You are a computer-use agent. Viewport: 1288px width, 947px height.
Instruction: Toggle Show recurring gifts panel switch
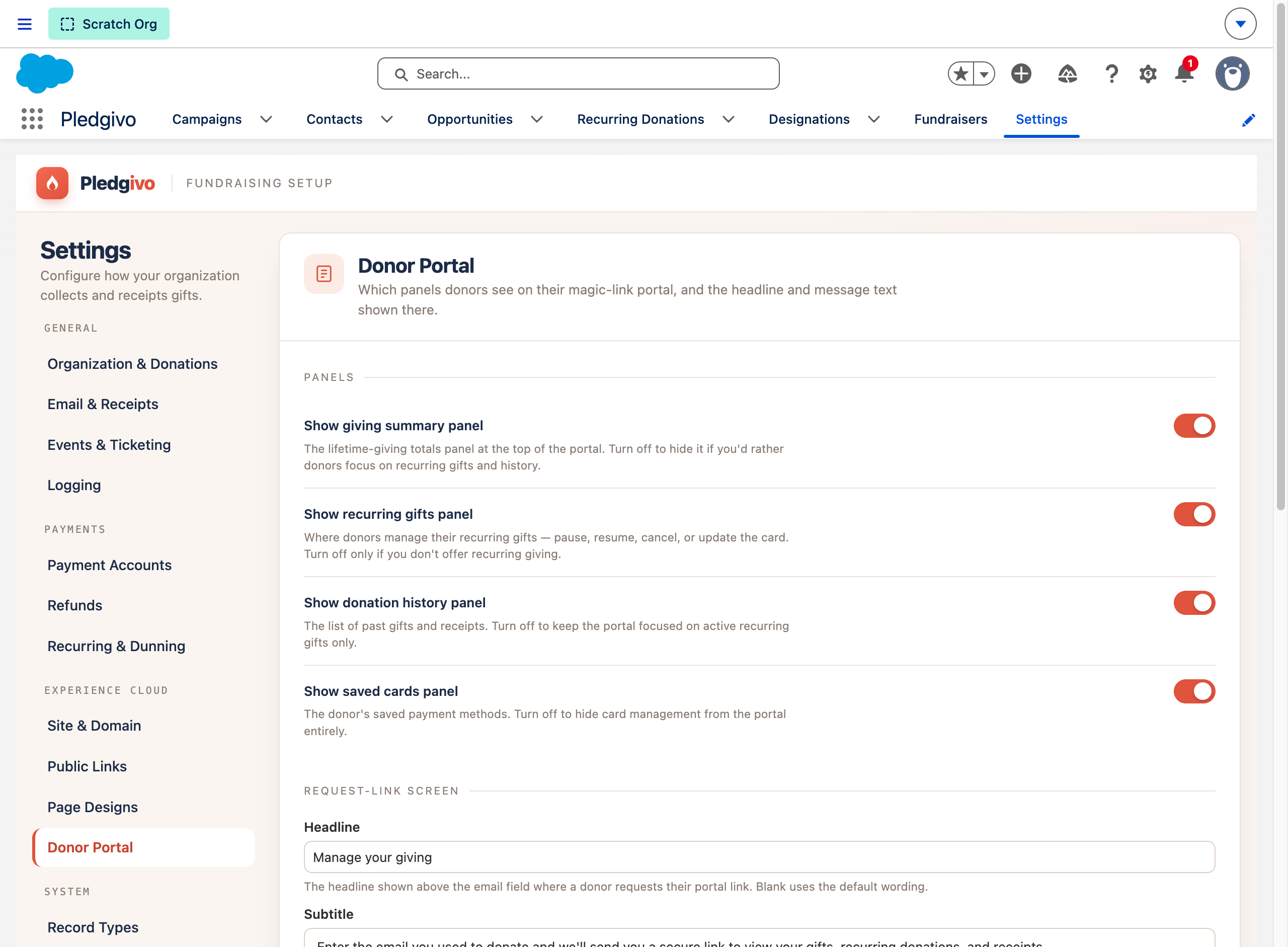point(1194,514)
